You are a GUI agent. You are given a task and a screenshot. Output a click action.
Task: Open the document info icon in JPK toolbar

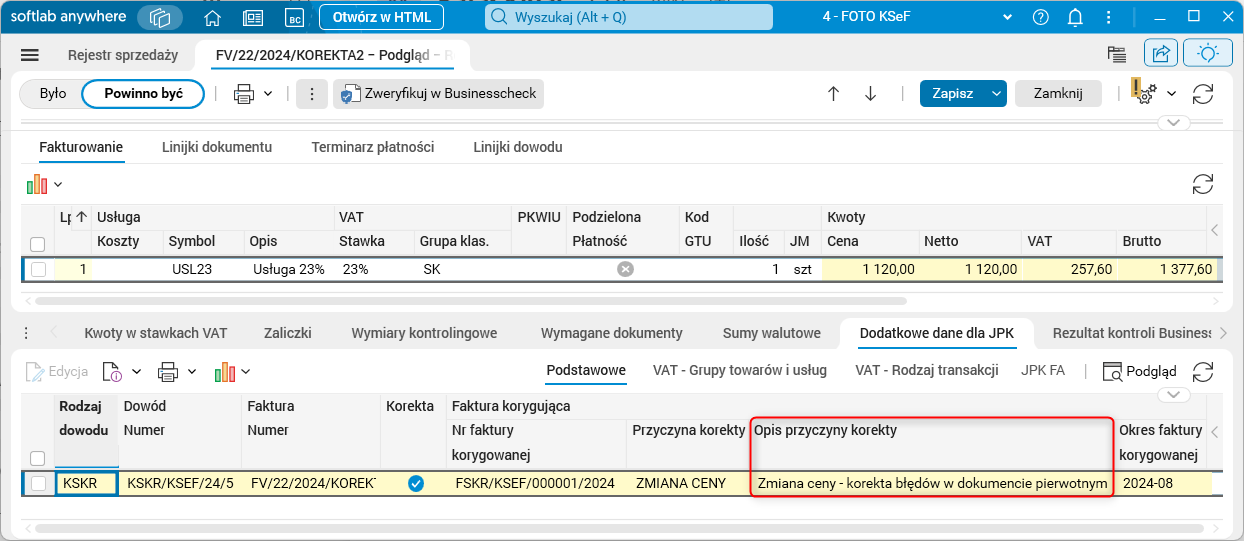[x=112, y=372]
